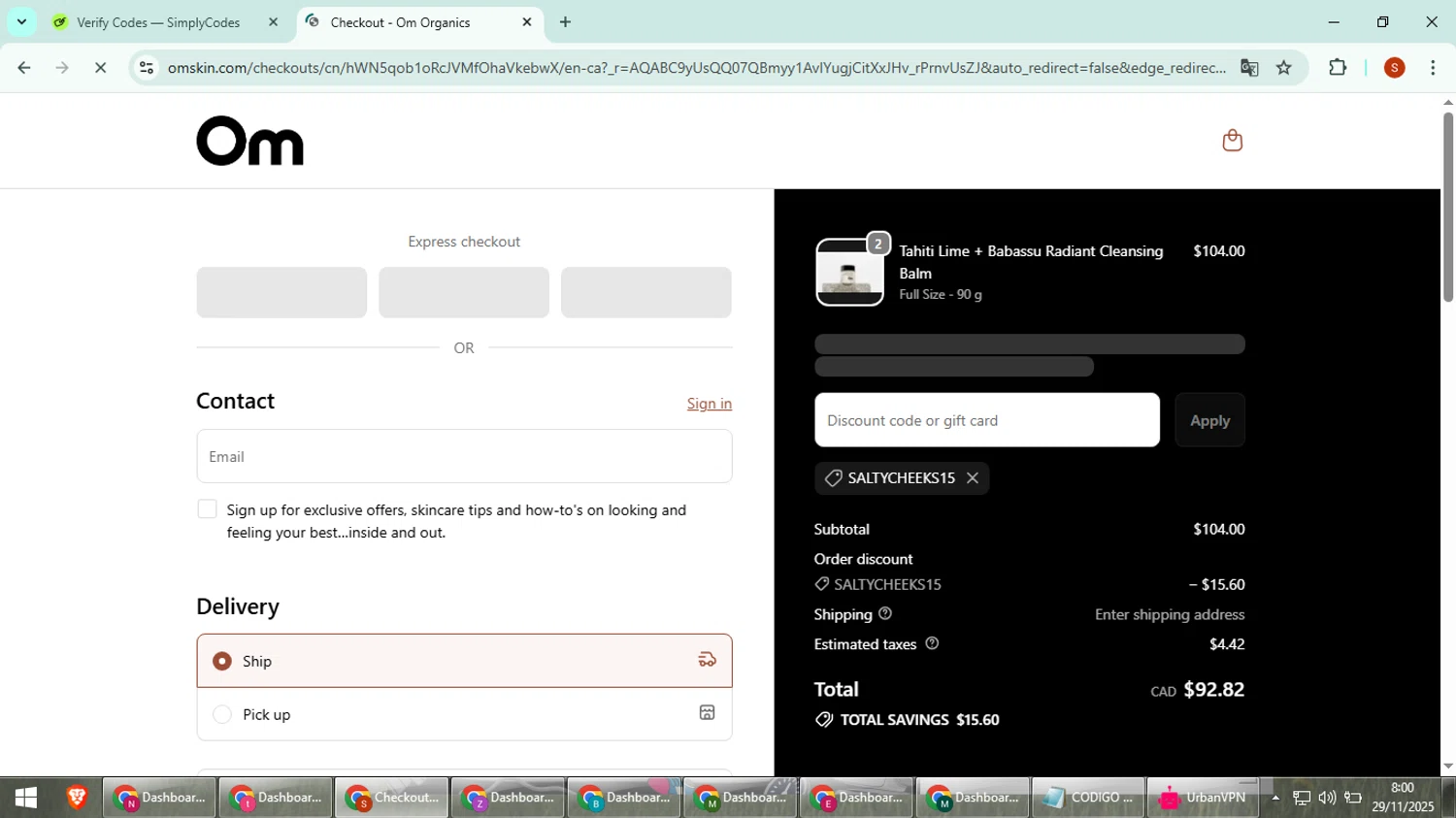Screen dimensions: 1456x818
Task: Open the Windows Start menu
Action: (26, 798)
